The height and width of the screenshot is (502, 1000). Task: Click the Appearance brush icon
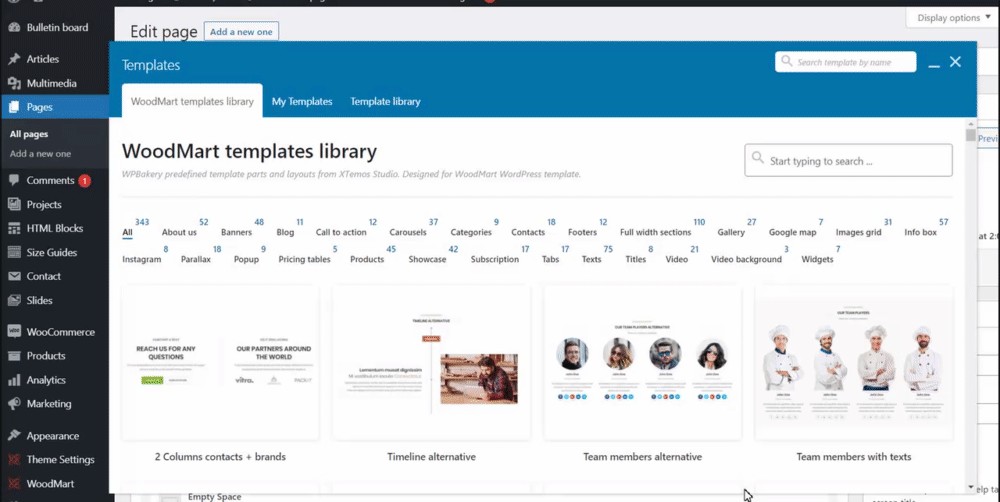tap(14, 436)
